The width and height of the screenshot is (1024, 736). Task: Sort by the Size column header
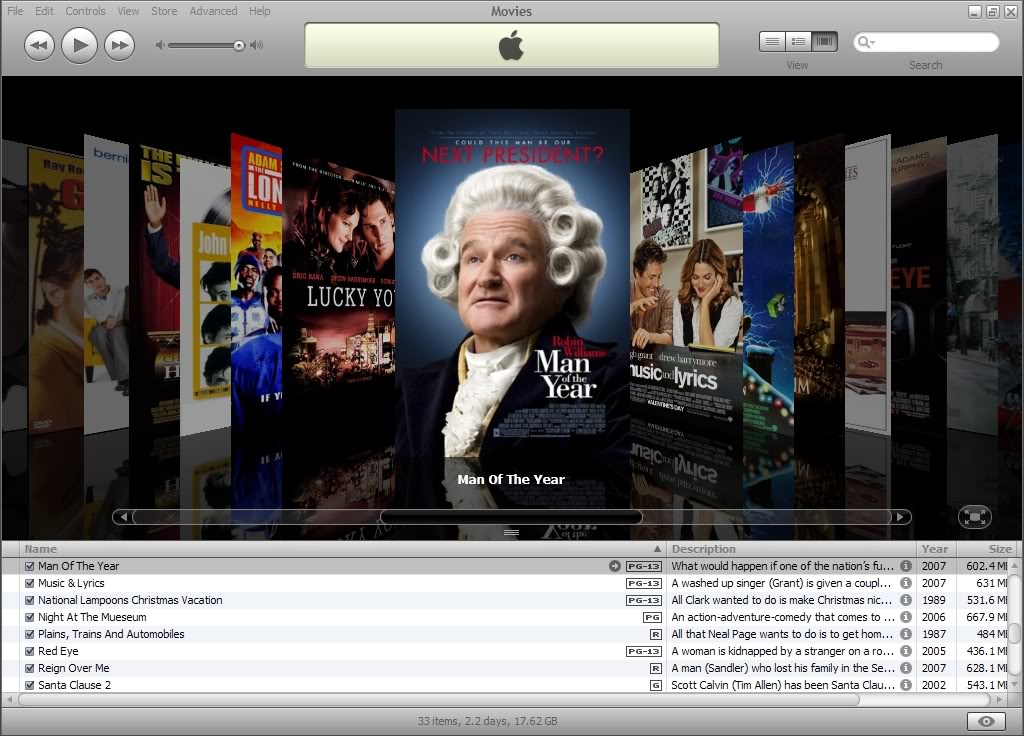(986, 549)
